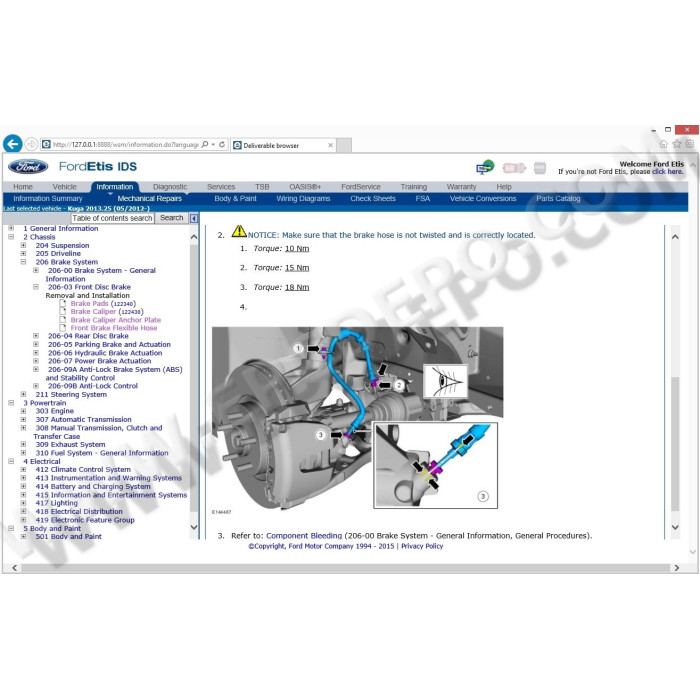Select 206-05 Parking Brake and Actuation

tap(109, 344)
